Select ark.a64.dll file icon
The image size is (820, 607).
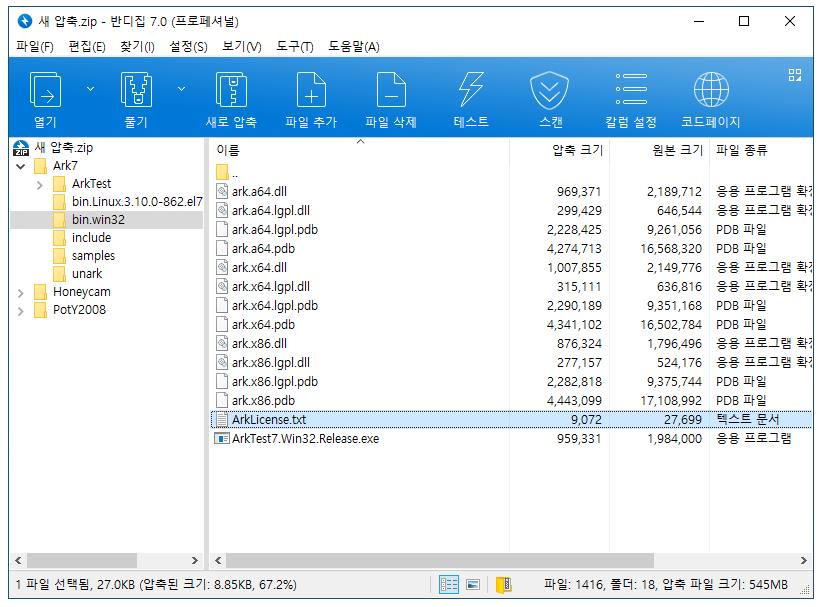222,191
